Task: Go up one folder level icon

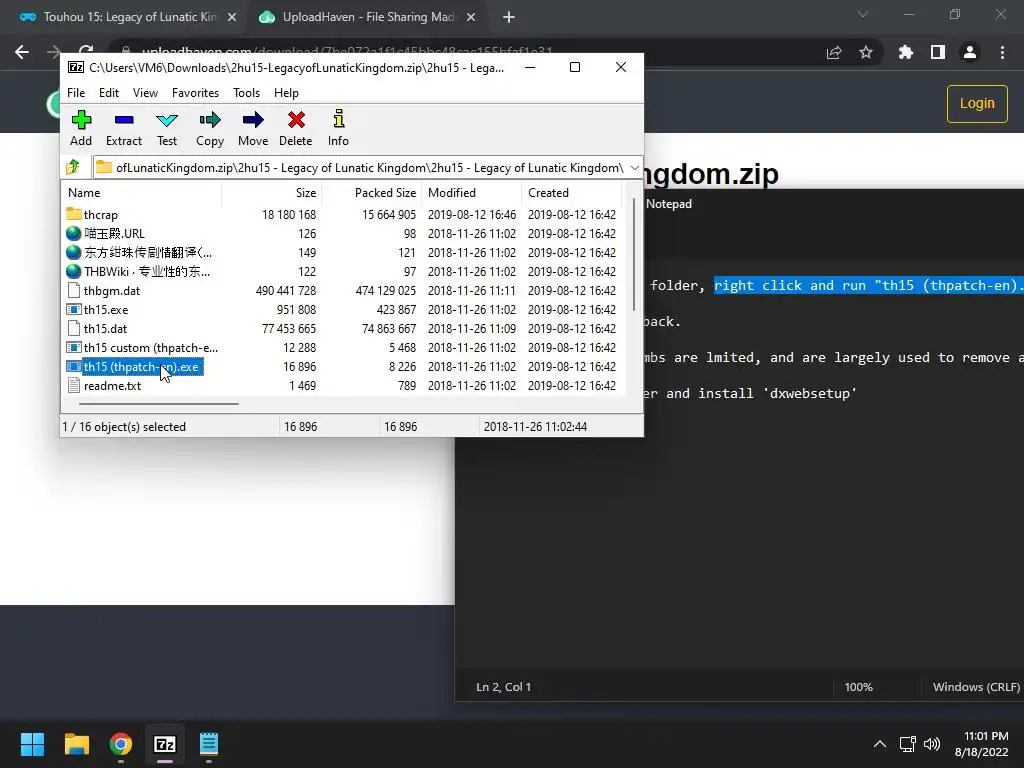Action: coord(73,167)
